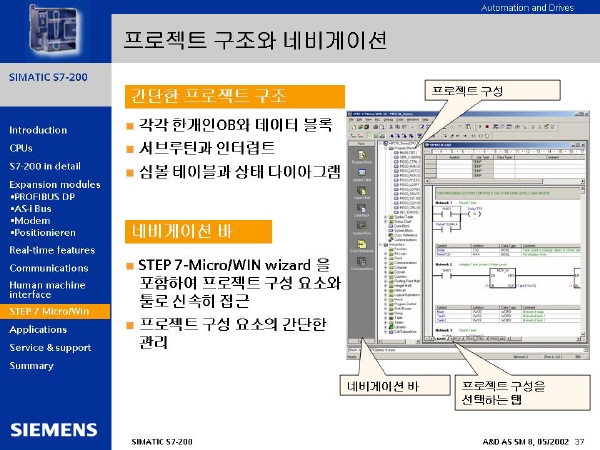Go to the Modem subsection
The width and height of the screenshot is (600, 450).
pos(31,221)
